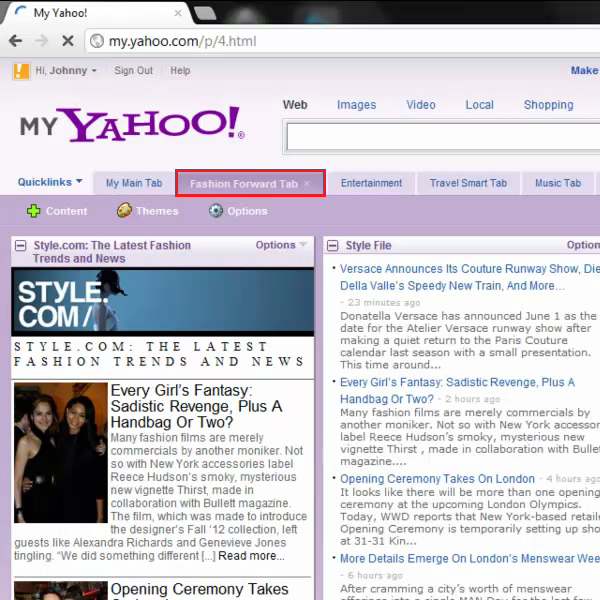
Task: Open Every Girl's Fantasy link in Style File
Action: 458,390
